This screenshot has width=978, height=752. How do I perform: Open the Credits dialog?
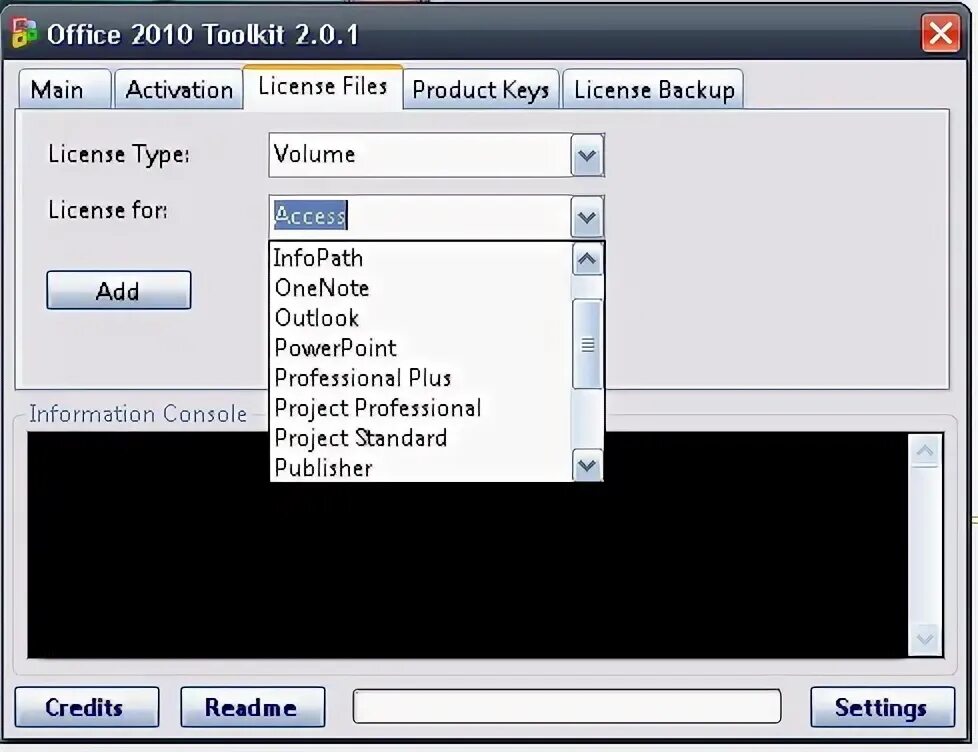(87, 707)
